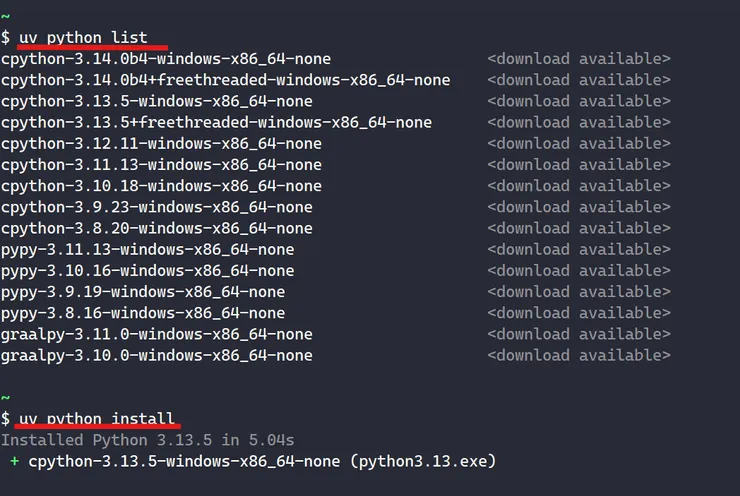This screenshot has width=740, height=496.
Task: Click 'download available' beside cpython-3.12.11
Action: (x=579, y=144)
